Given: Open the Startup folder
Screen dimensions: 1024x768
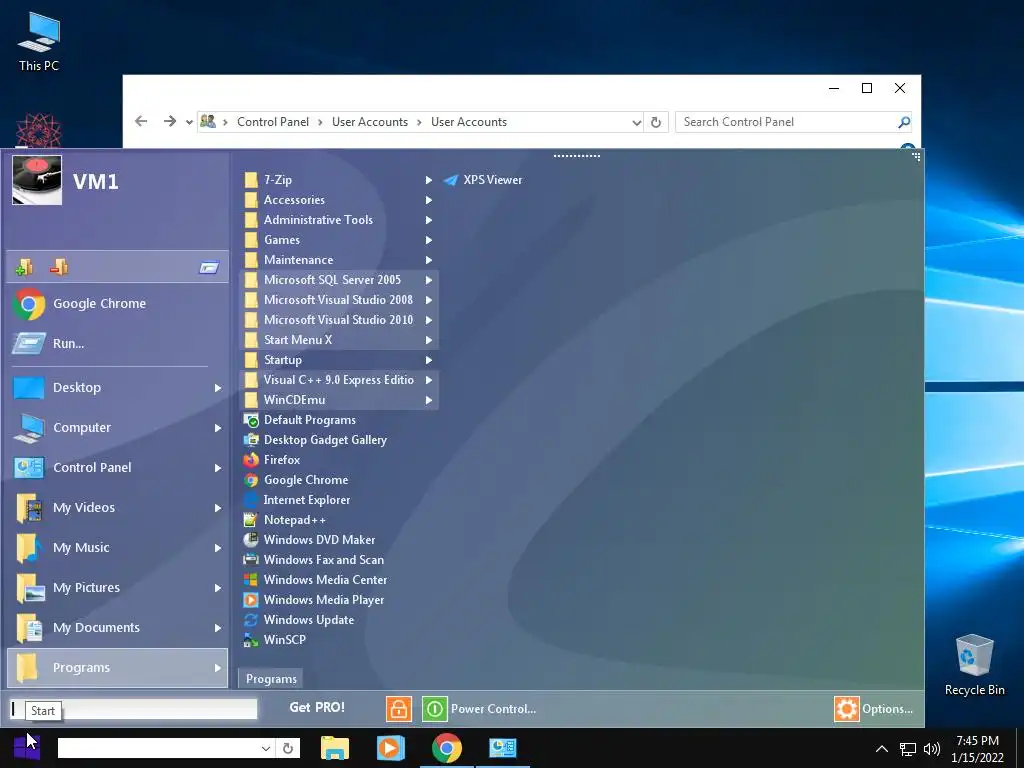Looking at the screenshot, I should [x=339, y=360].
